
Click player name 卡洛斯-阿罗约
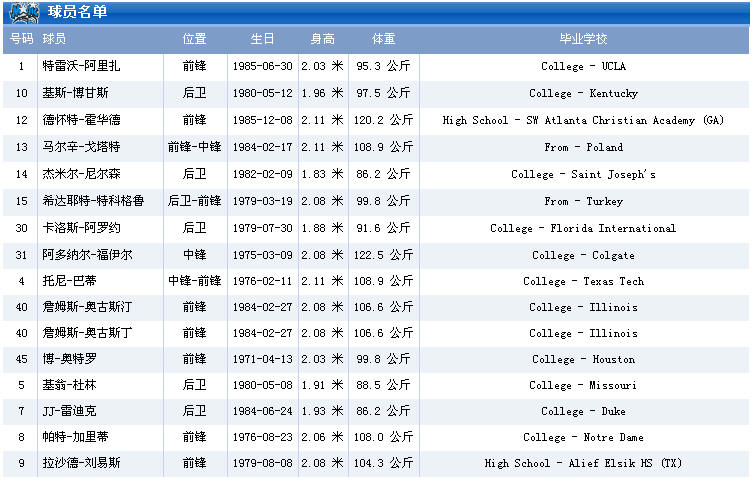click(x=81, y=228)
